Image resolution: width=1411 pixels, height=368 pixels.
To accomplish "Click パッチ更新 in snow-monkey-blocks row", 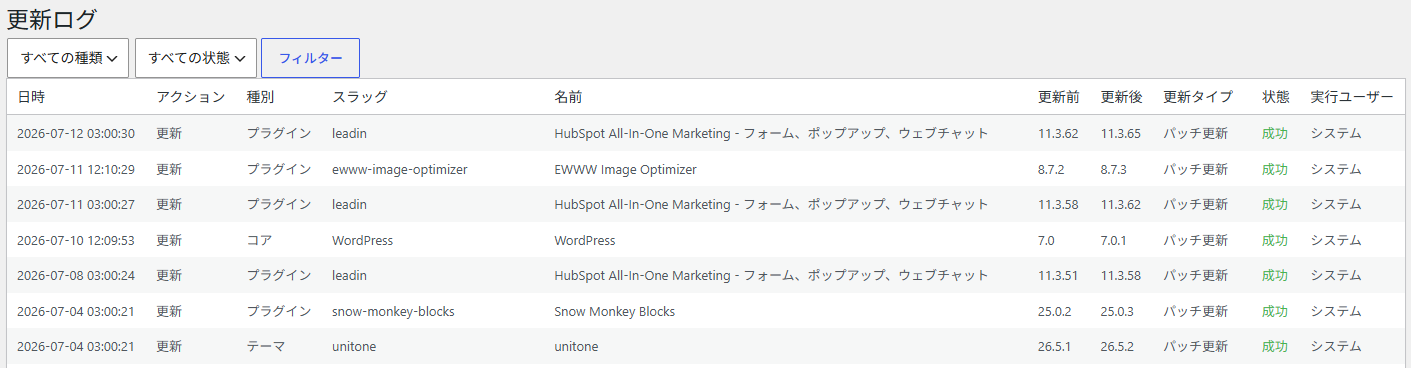I will point(1195,311).
